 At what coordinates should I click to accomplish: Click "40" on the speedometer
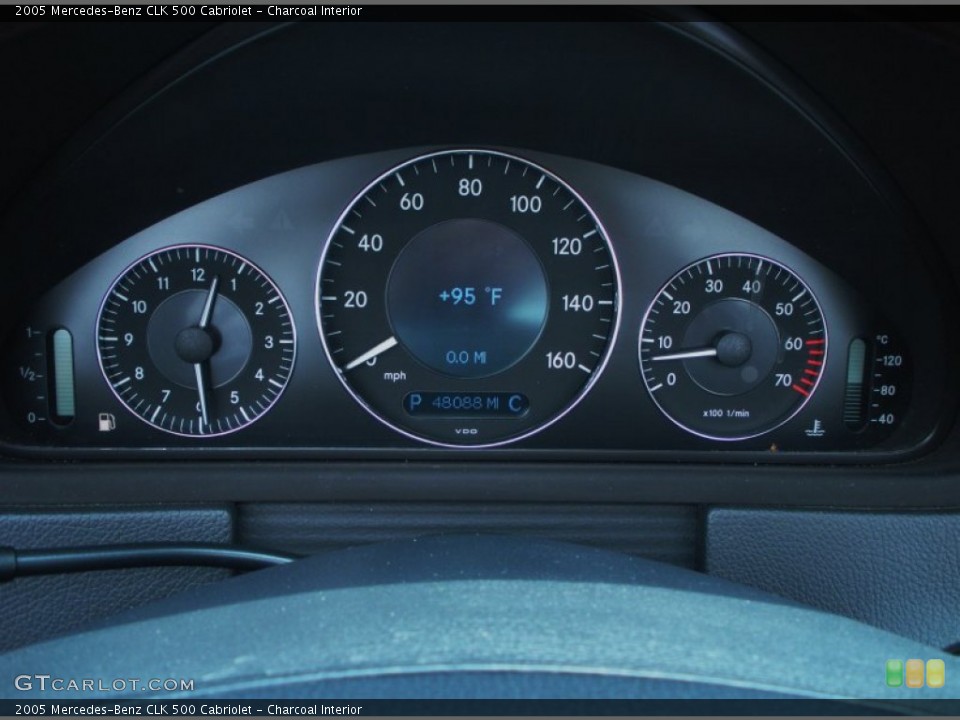(370, 243)
